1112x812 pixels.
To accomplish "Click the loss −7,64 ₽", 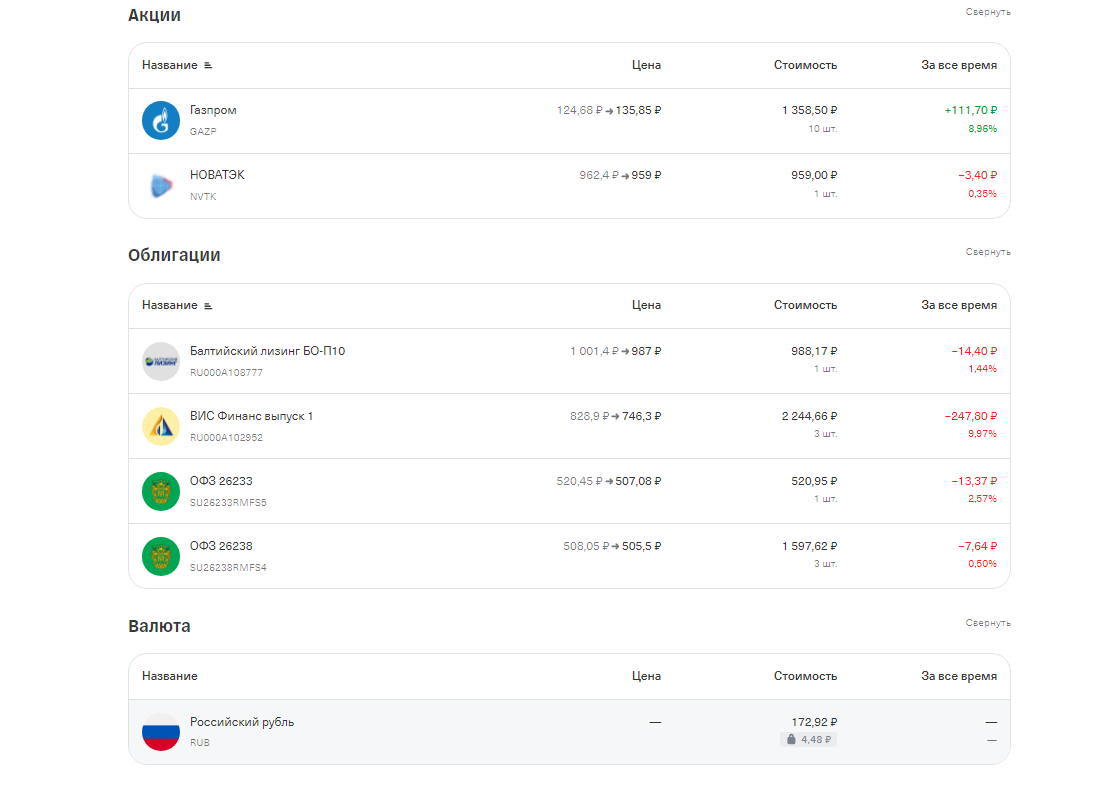I will tap(977, 546).
